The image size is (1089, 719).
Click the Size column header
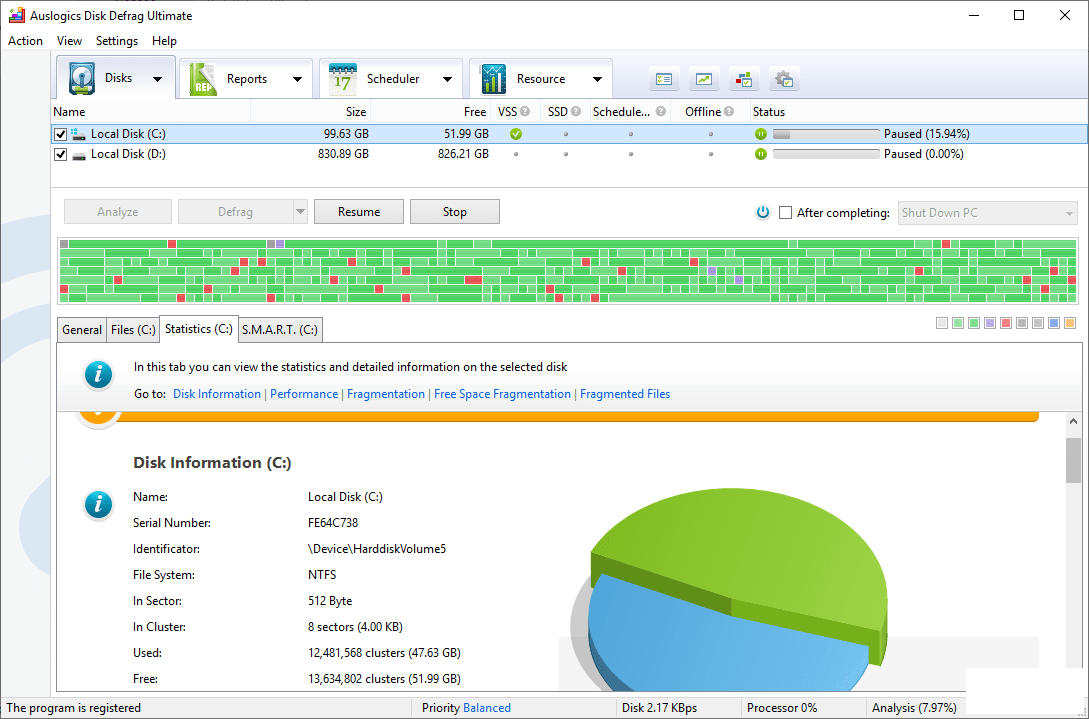click(x=310, y=111)
